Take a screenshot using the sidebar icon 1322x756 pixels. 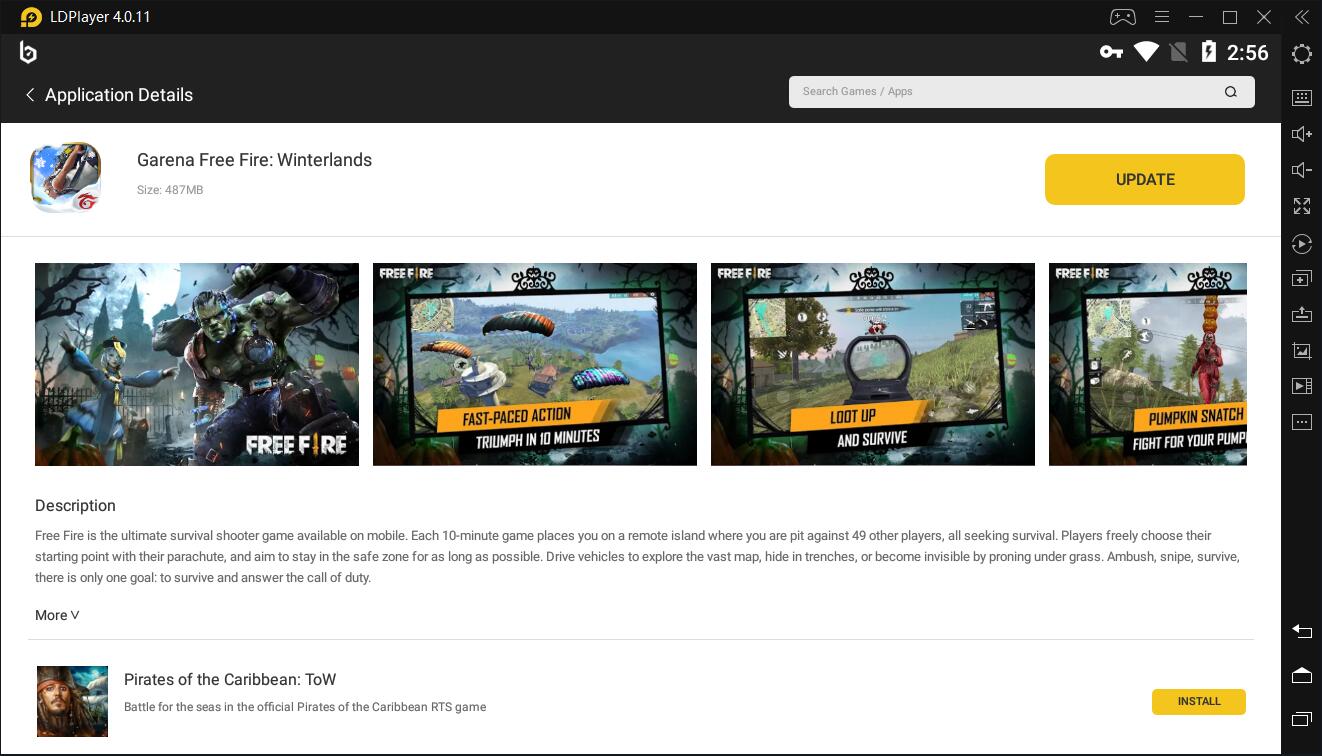[1301, 351]
